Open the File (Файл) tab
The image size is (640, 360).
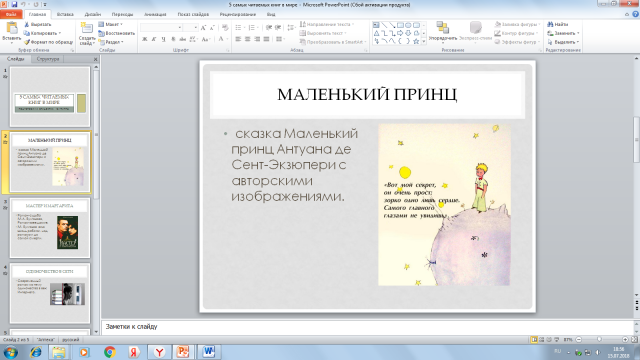(x=11, y=14)
